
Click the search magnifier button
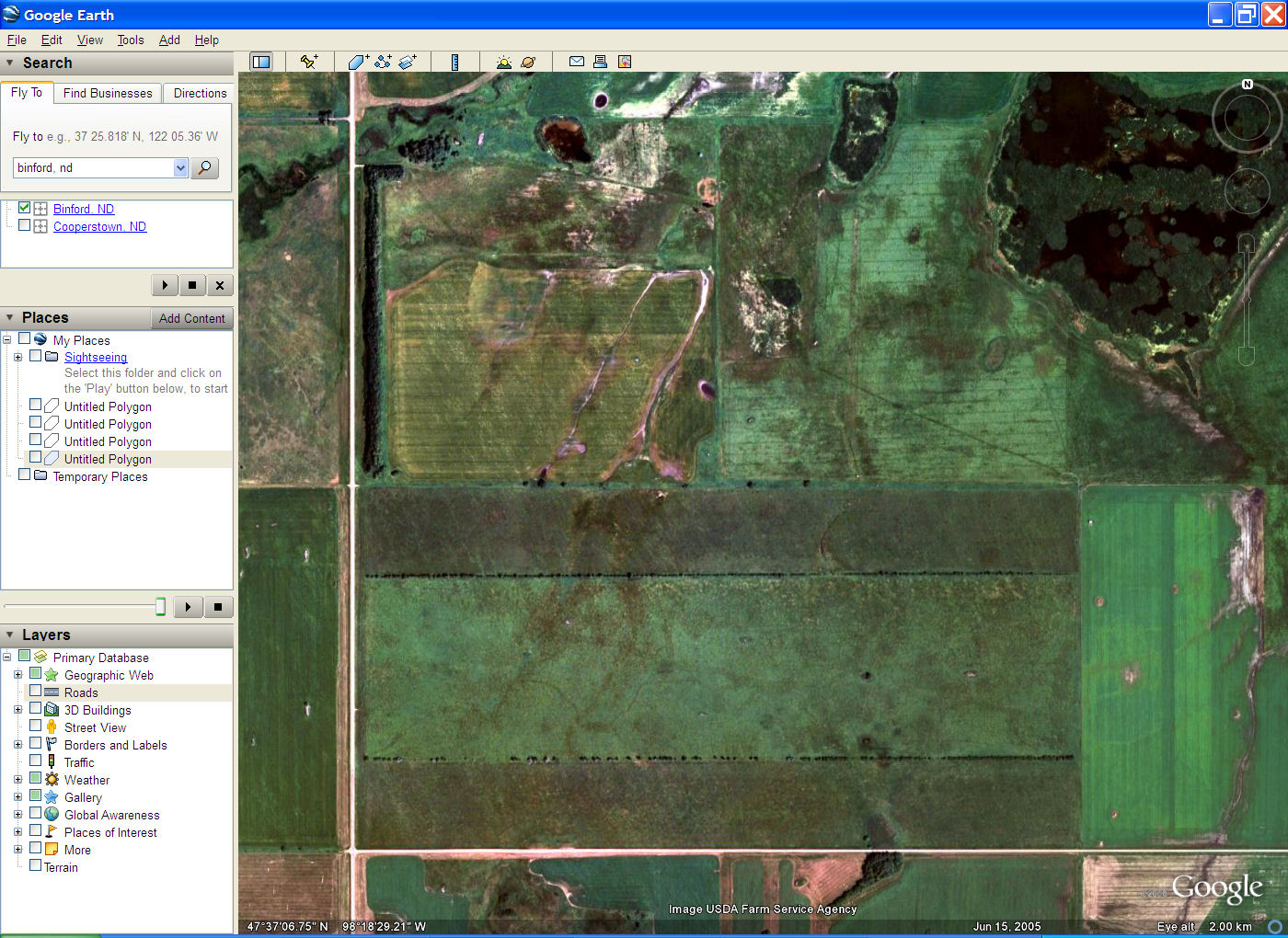click(x=204, y=167)
